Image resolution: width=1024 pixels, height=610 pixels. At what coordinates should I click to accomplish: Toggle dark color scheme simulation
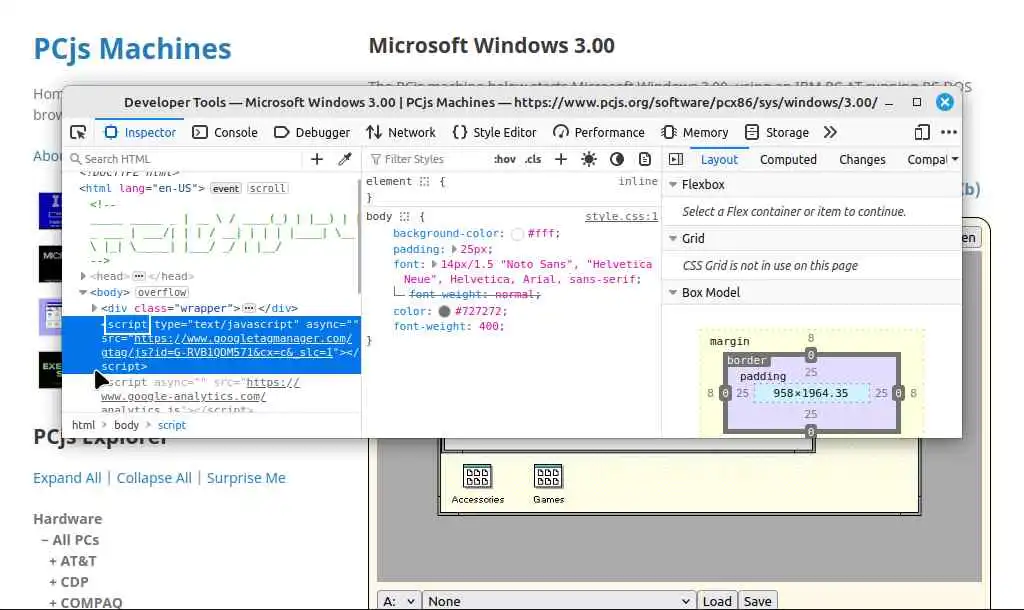click(x=616, y=159)
